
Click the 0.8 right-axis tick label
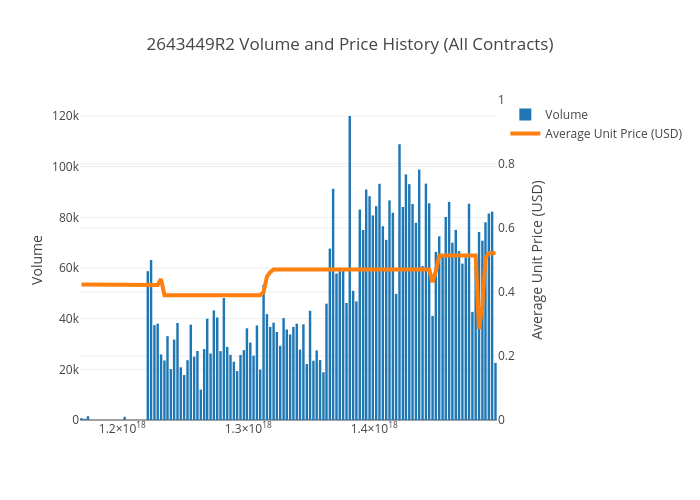506,164
